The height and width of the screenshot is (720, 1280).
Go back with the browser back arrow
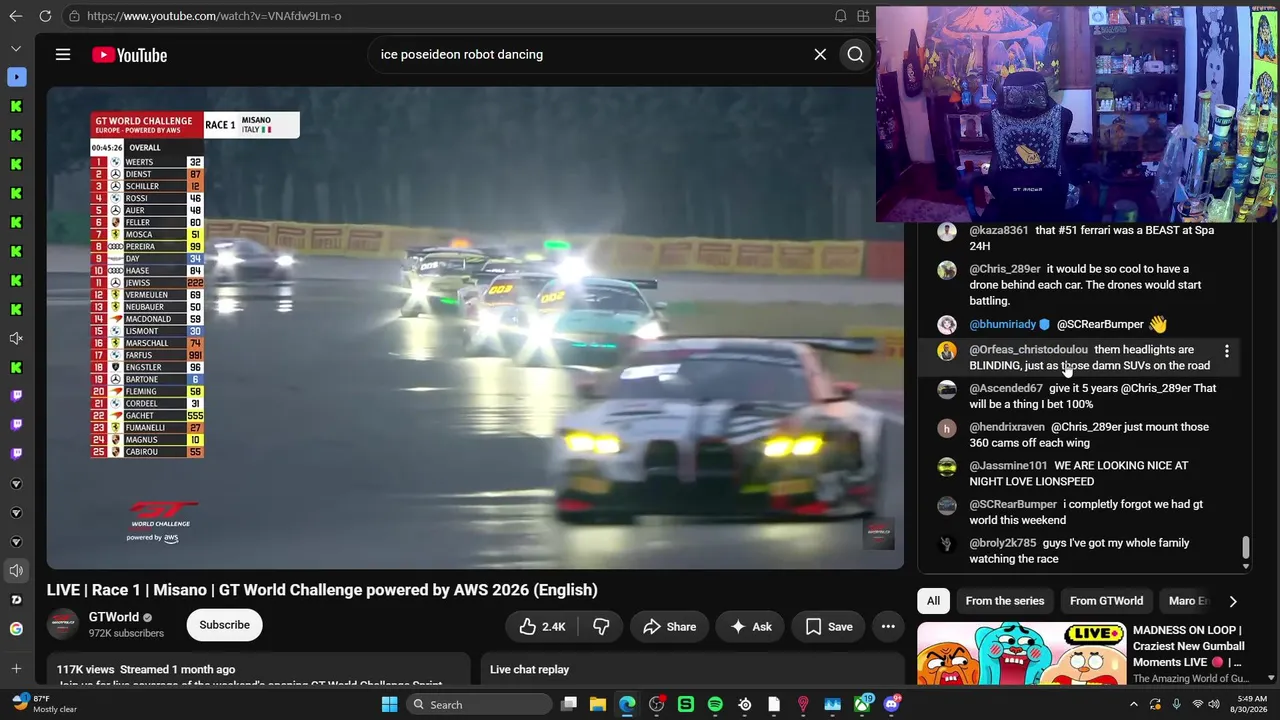pyautogui.click(x=16, y=16)
